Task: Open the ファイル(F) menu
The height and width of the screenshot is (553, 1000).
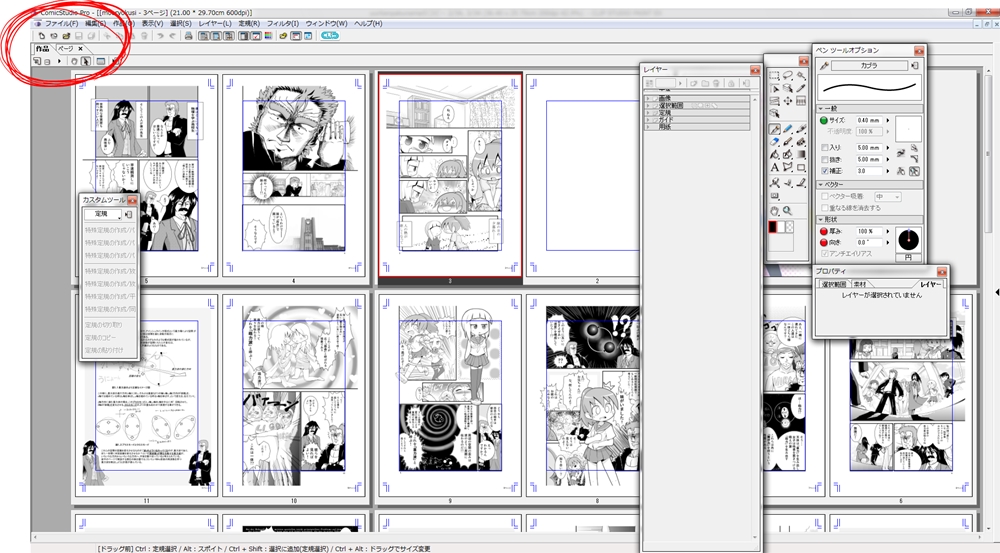Action: pyautogui.click(x=61, y=24)
